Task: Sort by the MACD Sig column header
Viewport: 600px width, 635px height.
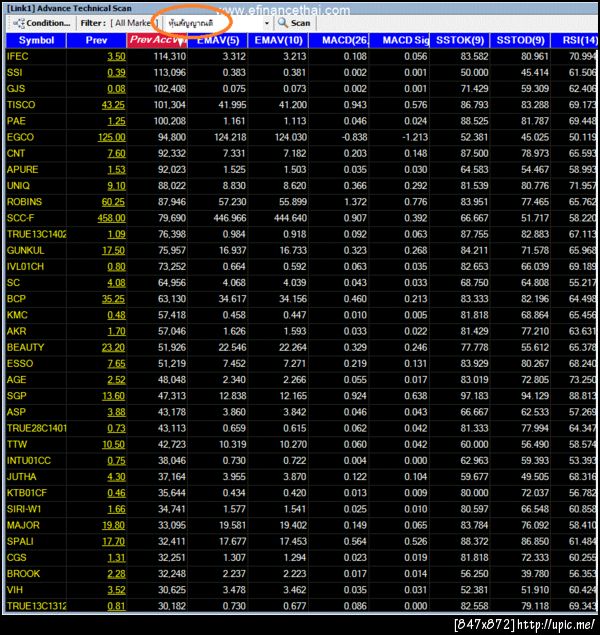Action: coord(400,40)
